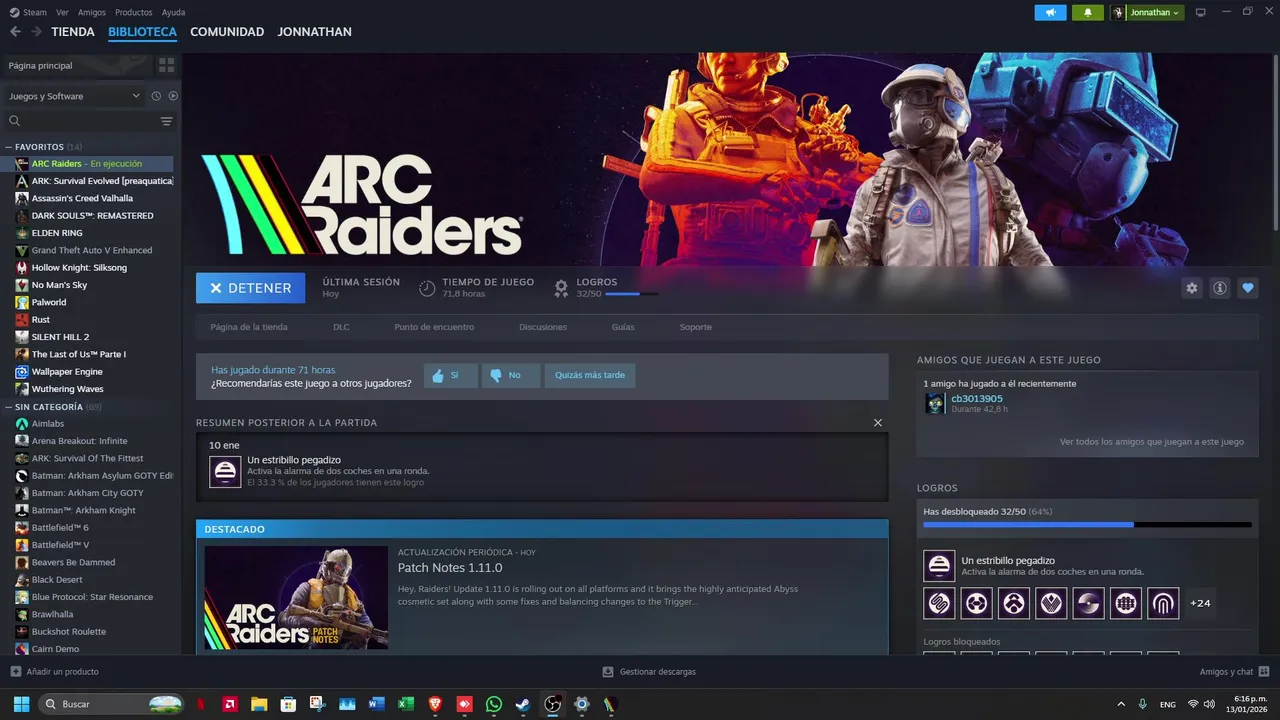Open Excel from the taskbar
This screenshot has height=720, width=1280.
(x=406, y=704)
